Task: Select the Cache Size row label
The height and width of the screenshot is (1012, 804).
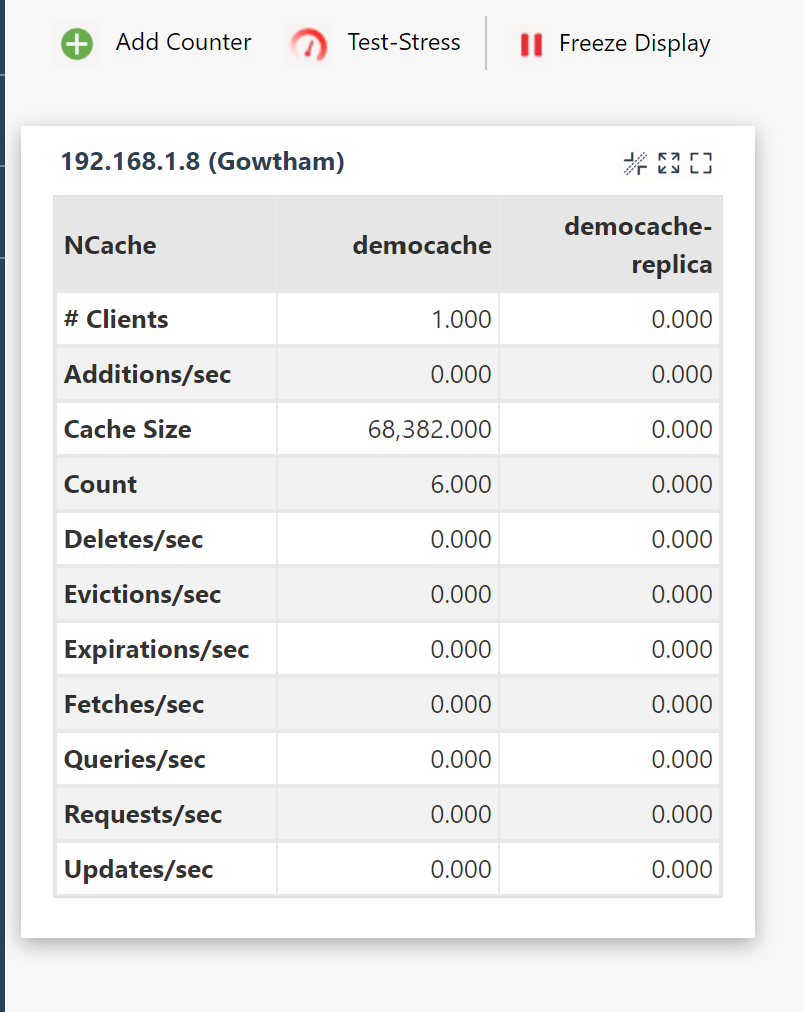Action: 128,429
